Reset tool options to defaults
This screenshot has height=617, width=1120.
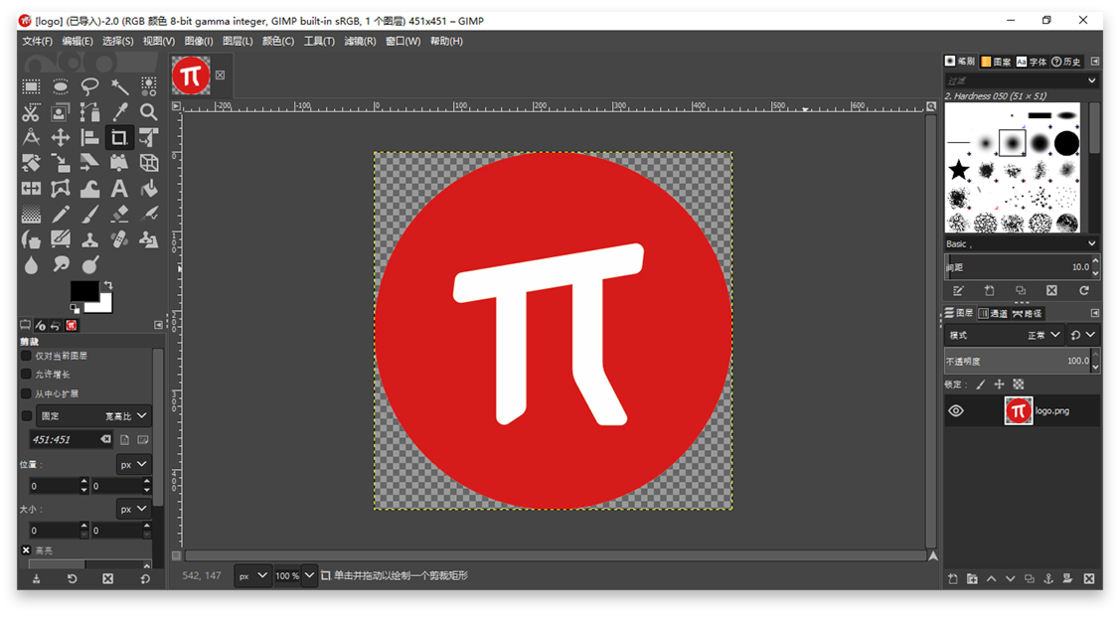coord(146,578)
